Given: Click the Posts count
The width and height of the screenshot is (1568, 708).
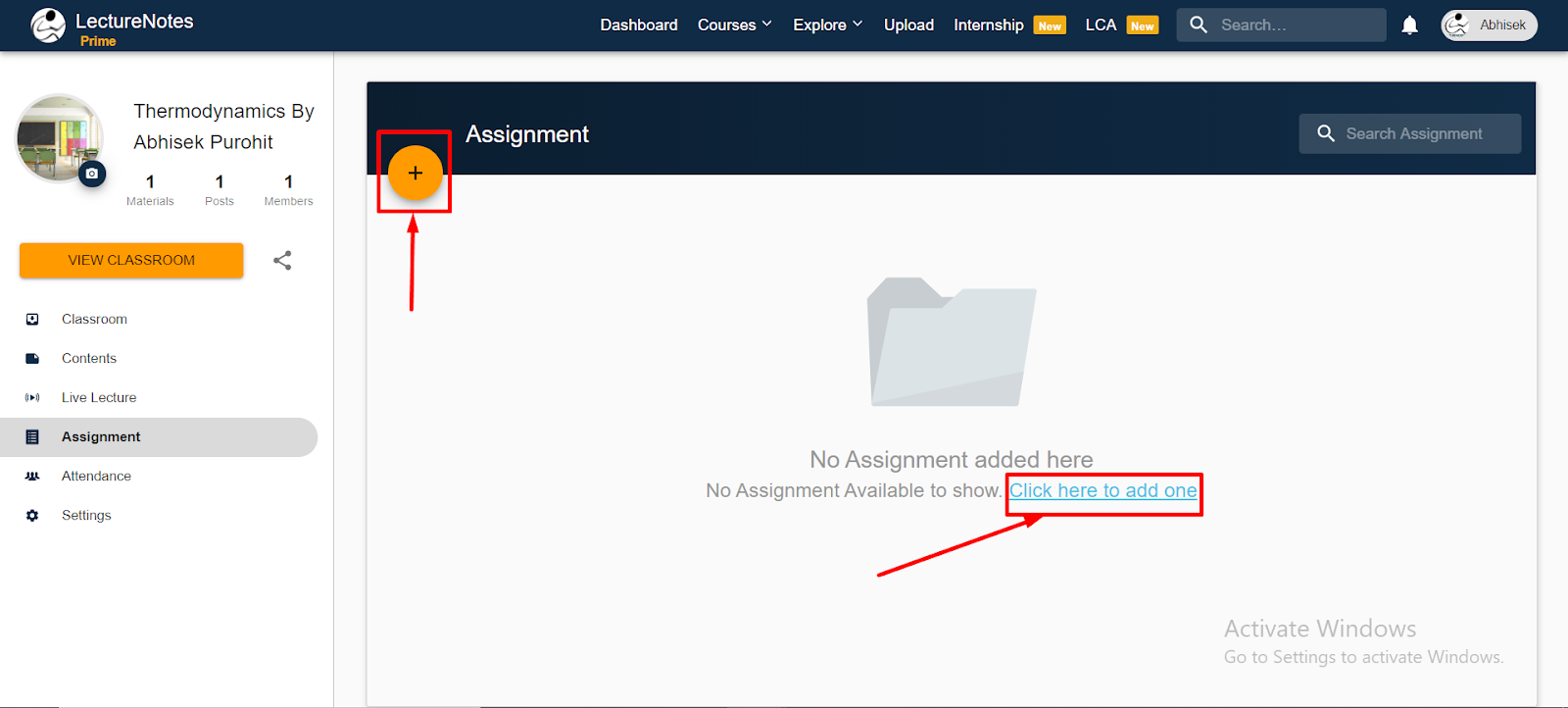Looking at the screenshot, I should 220,190.
